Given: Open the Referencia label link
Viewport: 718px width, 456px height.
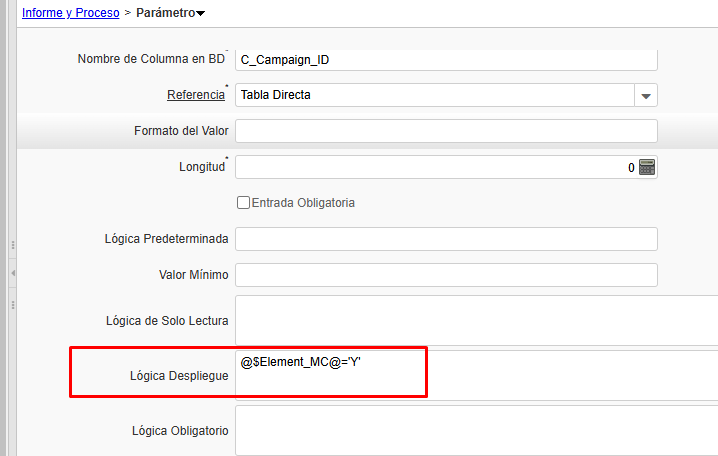Looking at the screenshot, I should (195, 95).
